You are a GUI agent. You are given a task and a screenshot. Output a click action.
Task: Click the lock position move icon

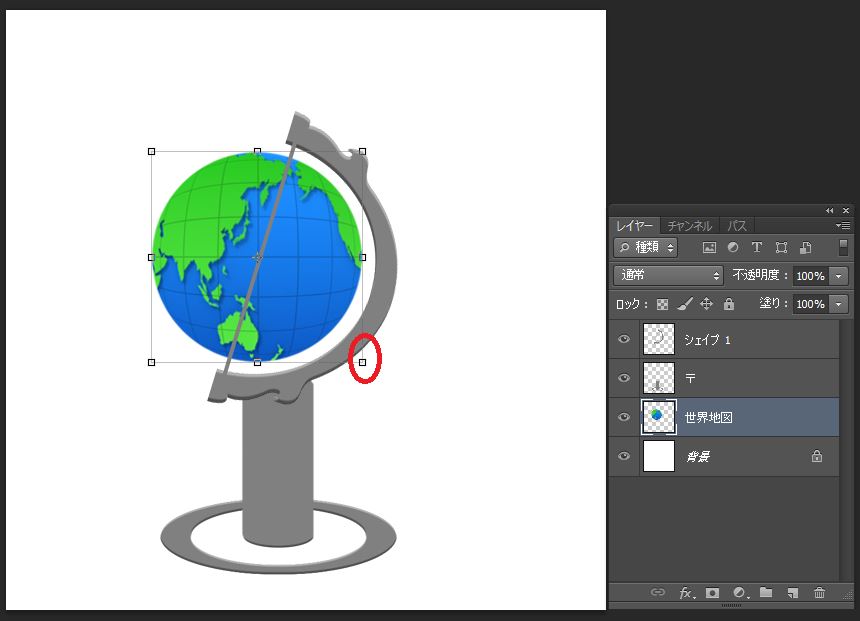(706, 304)
